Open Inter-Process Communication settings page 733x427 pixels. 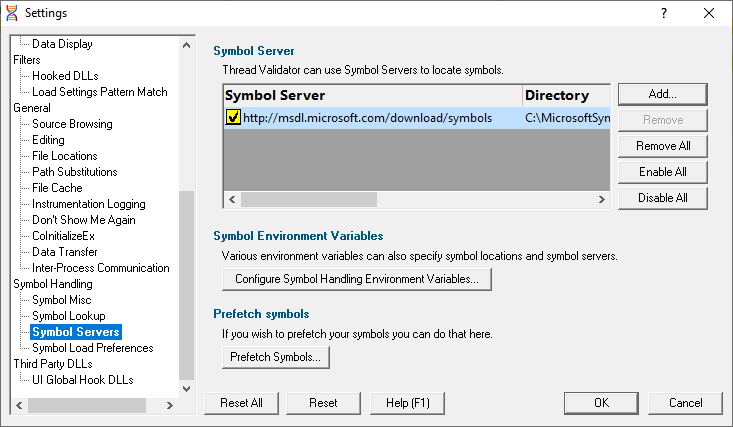(101, 268)
